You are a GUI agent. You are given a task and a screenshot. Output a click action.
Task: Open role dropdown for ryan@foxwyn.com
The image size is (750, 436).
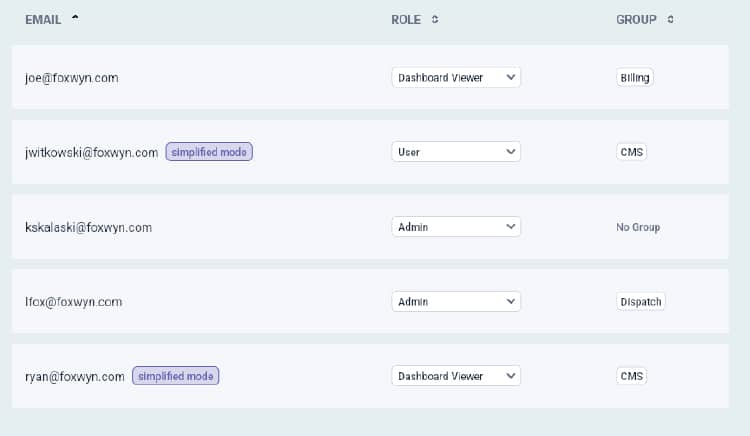(456, 376)
